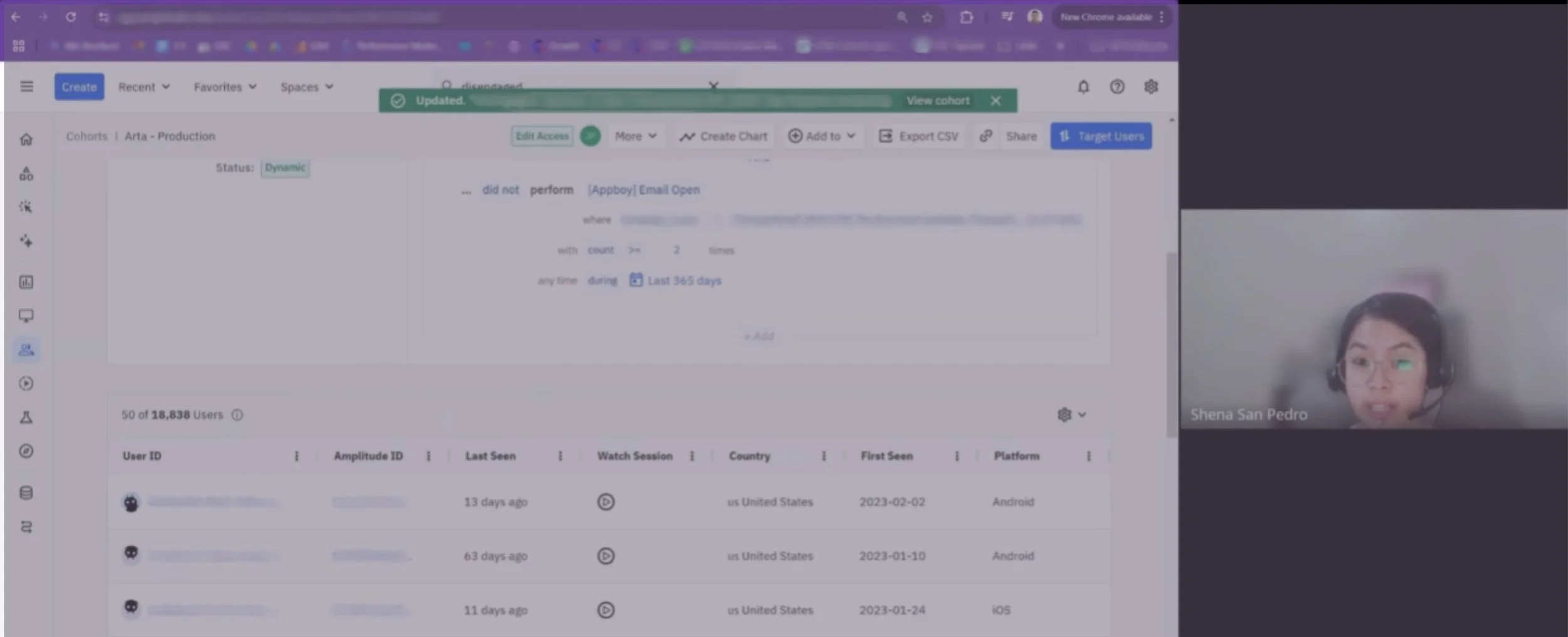
Task: Click Target Users button
Action: (x=1101, y=136)
